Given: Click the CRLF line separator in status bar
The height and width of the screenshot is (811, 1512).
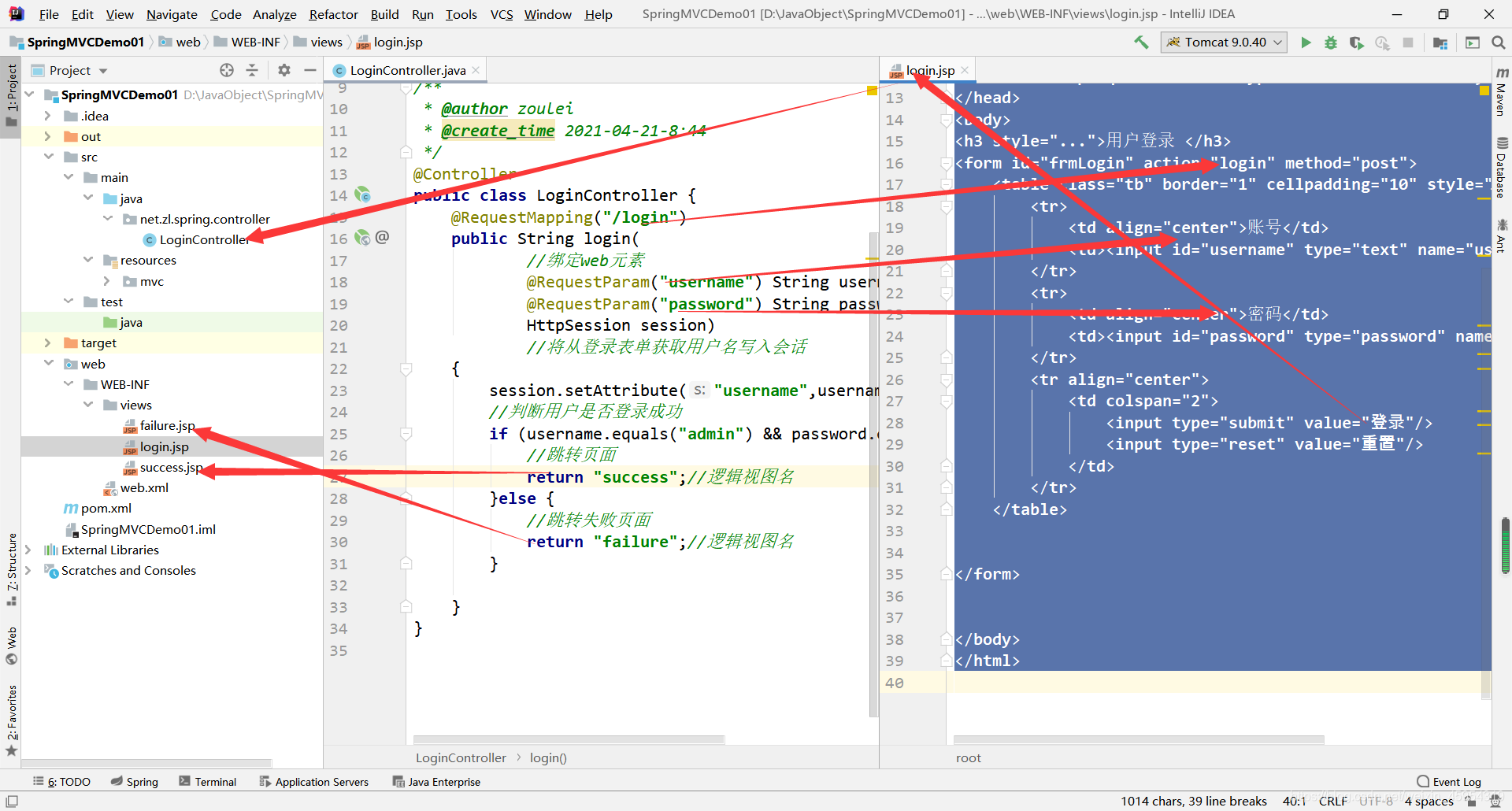Looking at the screenshot, I should tap(1333, 801).
